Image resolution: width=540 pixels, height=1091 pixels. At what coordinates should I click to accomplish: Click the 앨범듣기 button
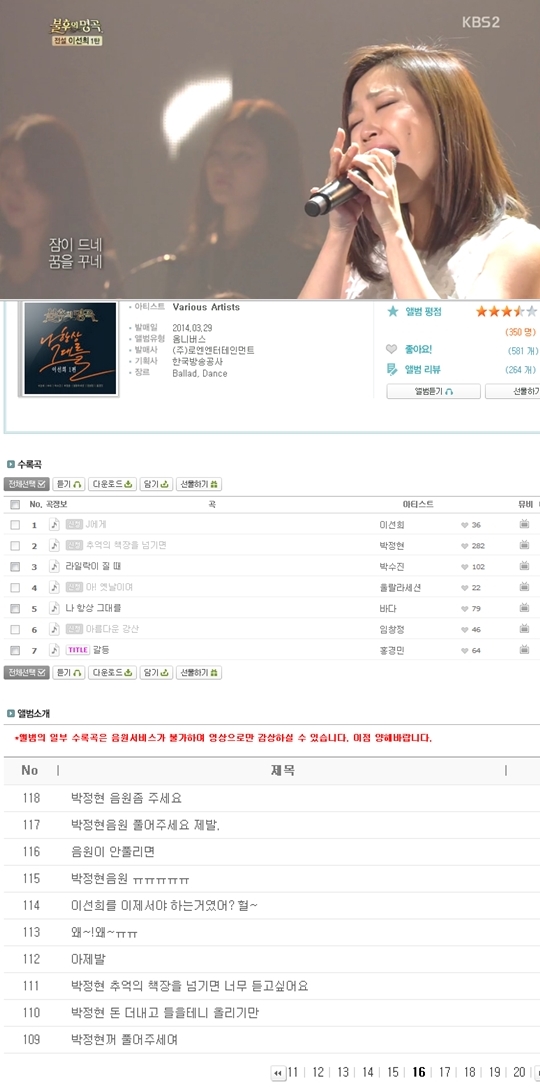[434, 392]
